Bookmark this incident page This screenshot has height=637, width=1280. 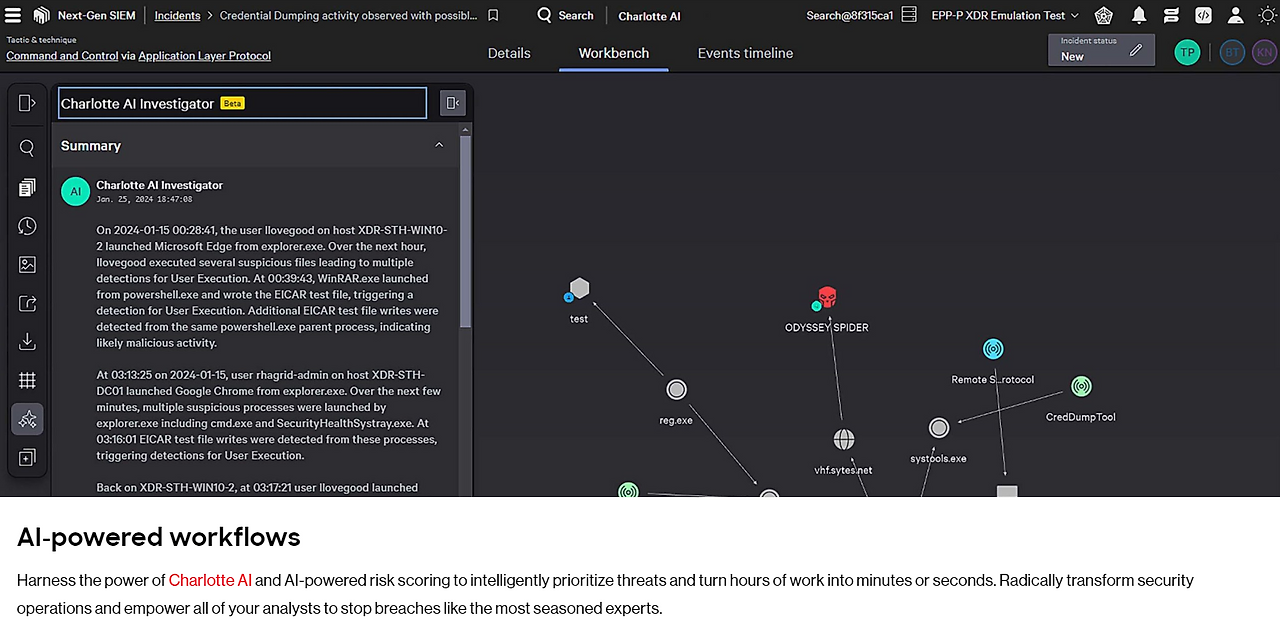coord(493,15)
